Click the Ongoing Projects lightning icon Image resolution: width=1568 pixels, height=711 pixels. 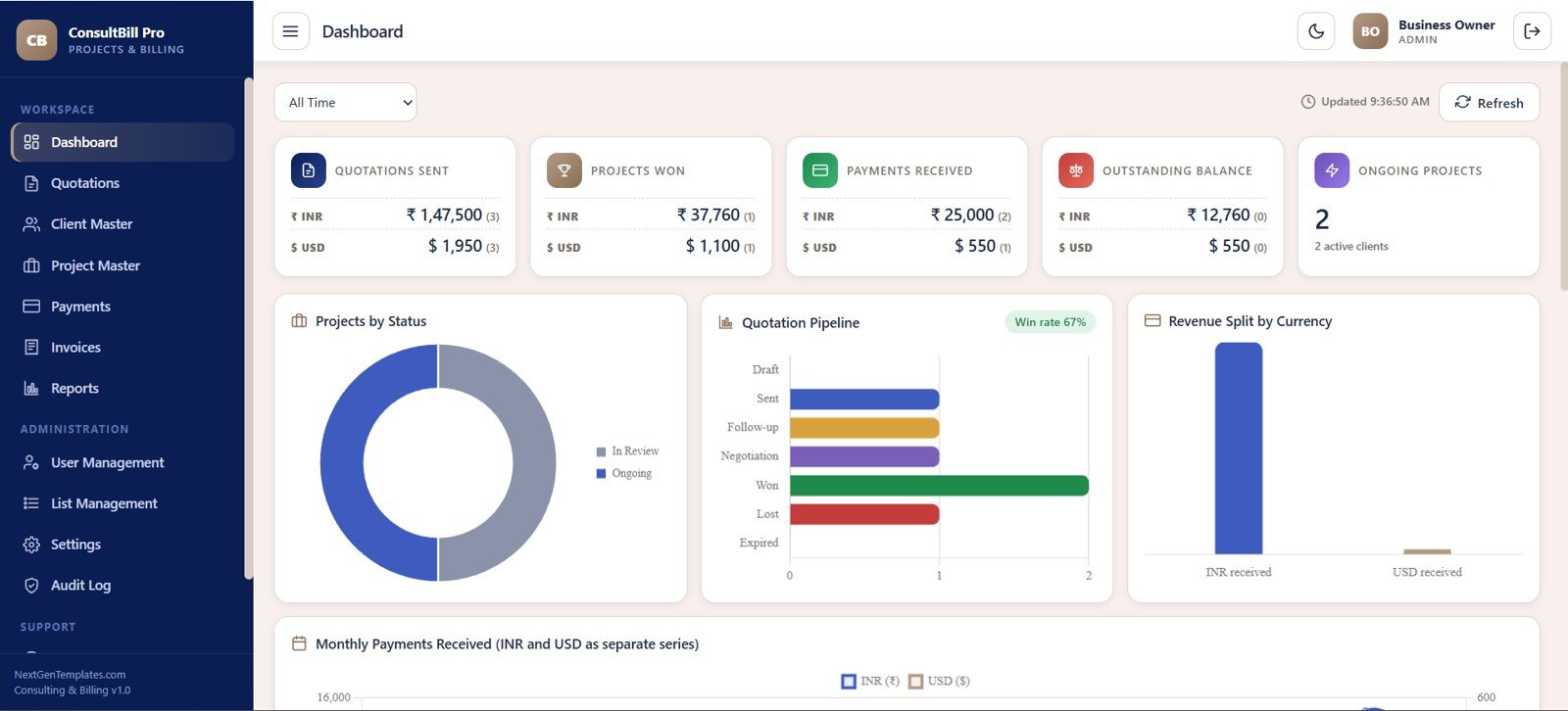[1332, 170]
